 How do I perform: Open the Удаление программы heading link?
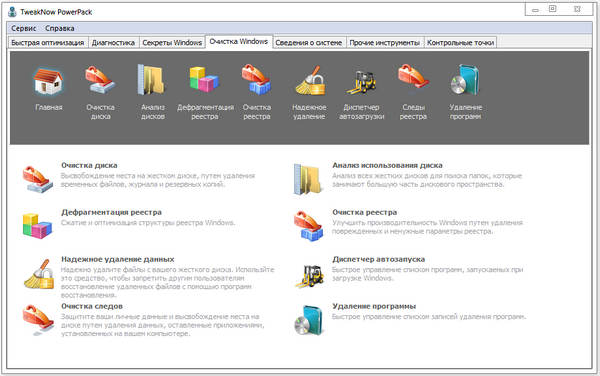(374, 306)
